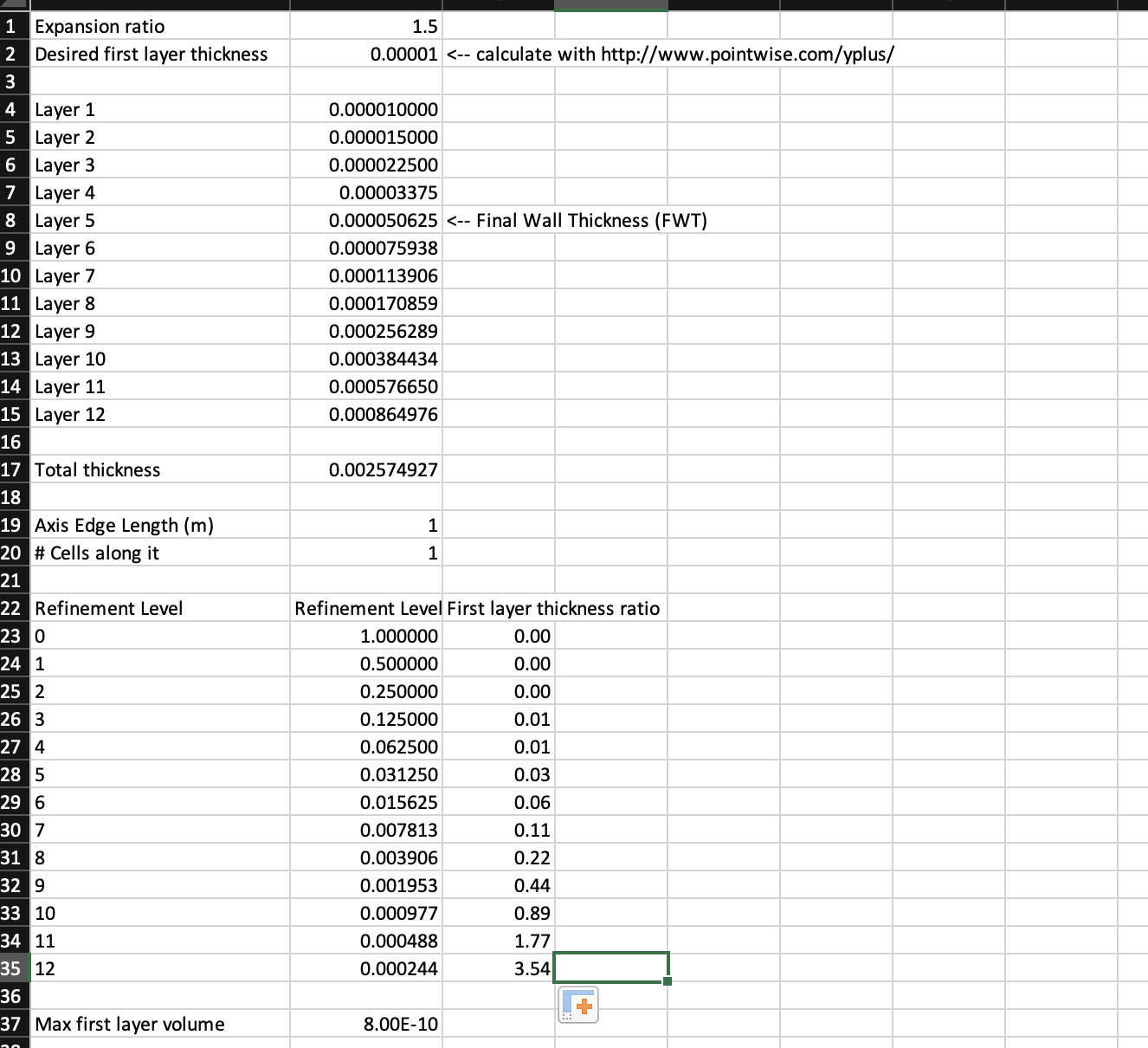Select the refinement level 5 value 0.031250
Screen dimensions: 1148x1048
click(x=366, y=775)
